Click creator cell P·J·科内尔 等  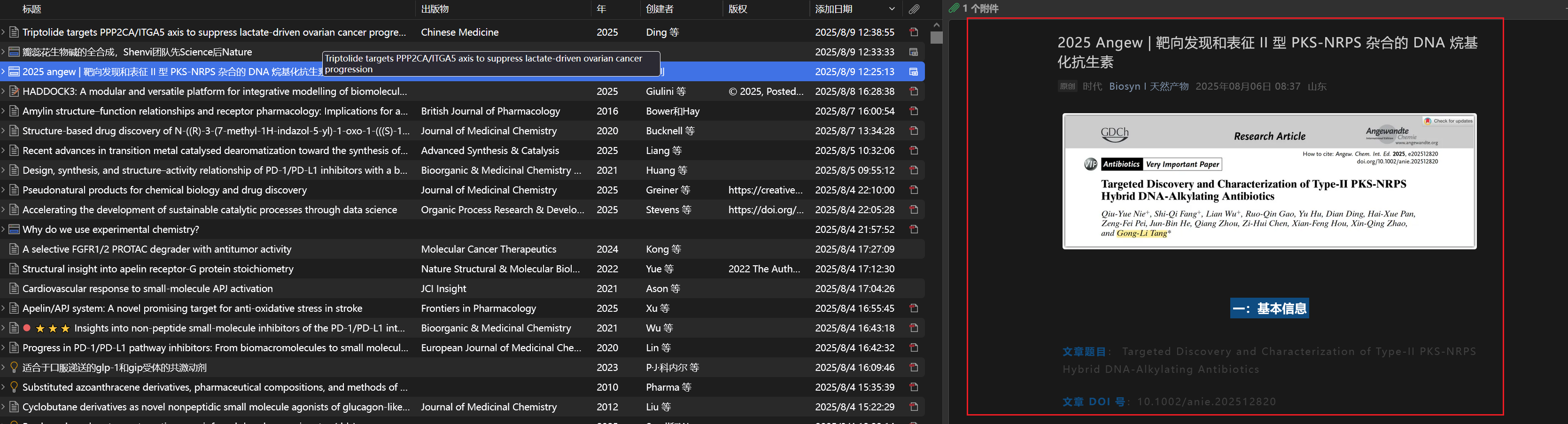(x=673, y=368)
